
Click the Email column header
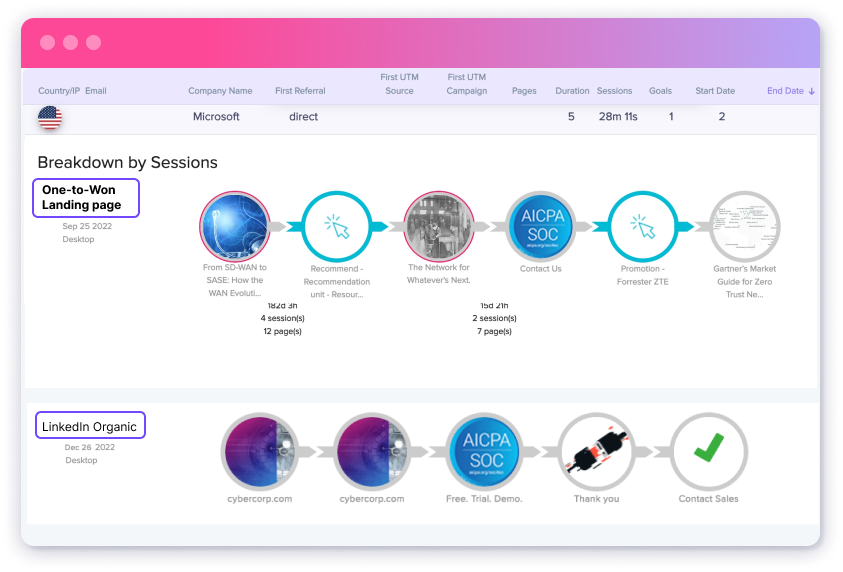point(96,91)
